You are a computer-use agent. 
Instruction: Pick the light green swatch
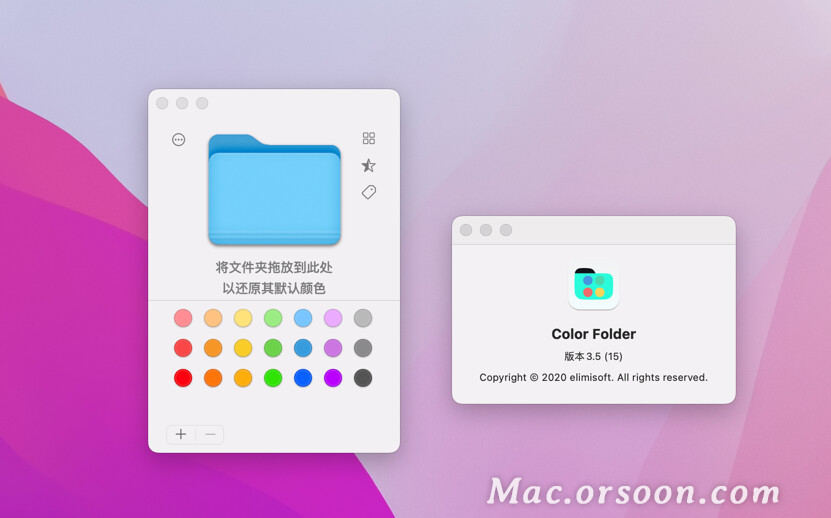tap(273, 318)
